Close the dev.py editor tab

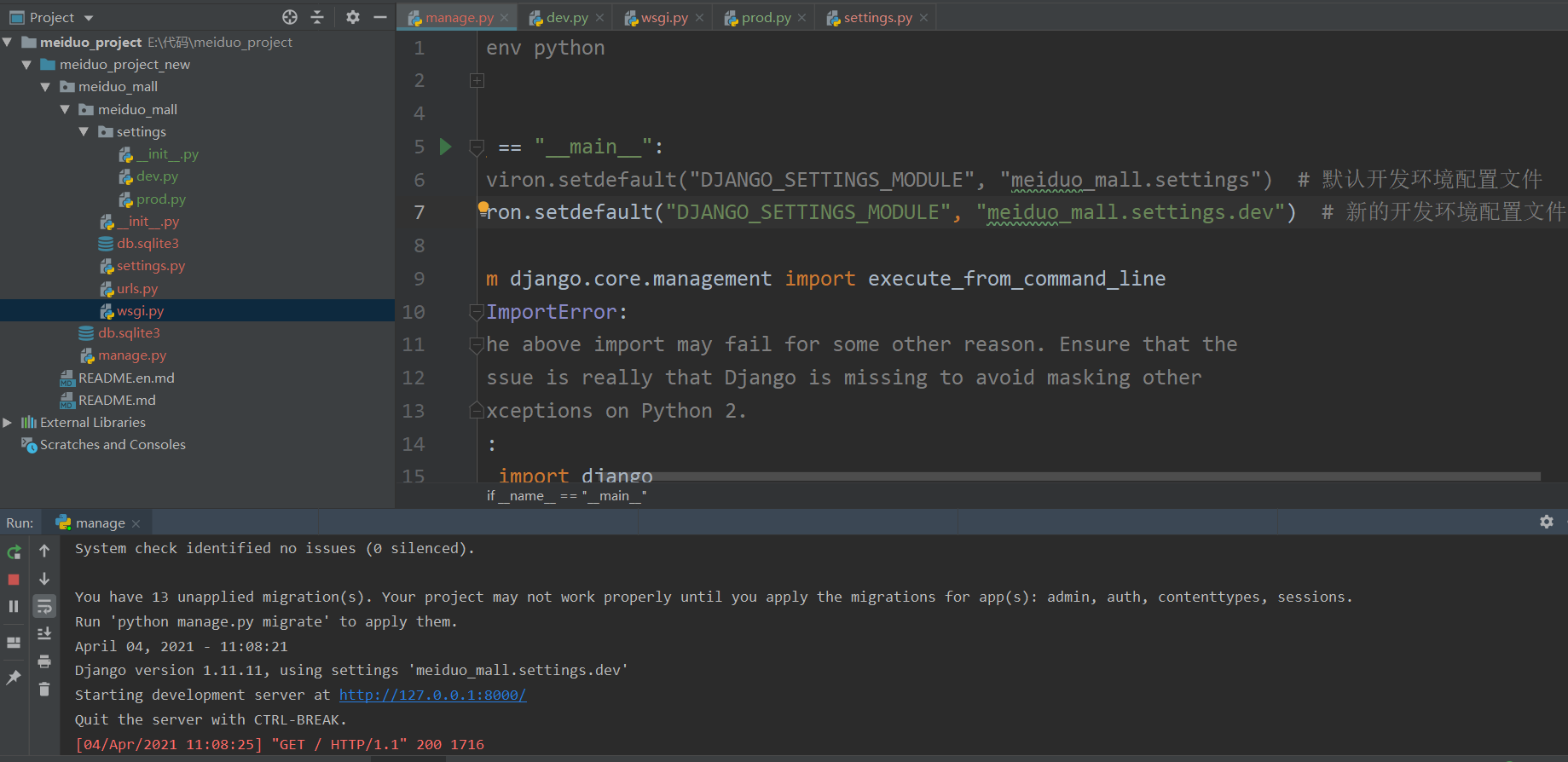point(599,18)
